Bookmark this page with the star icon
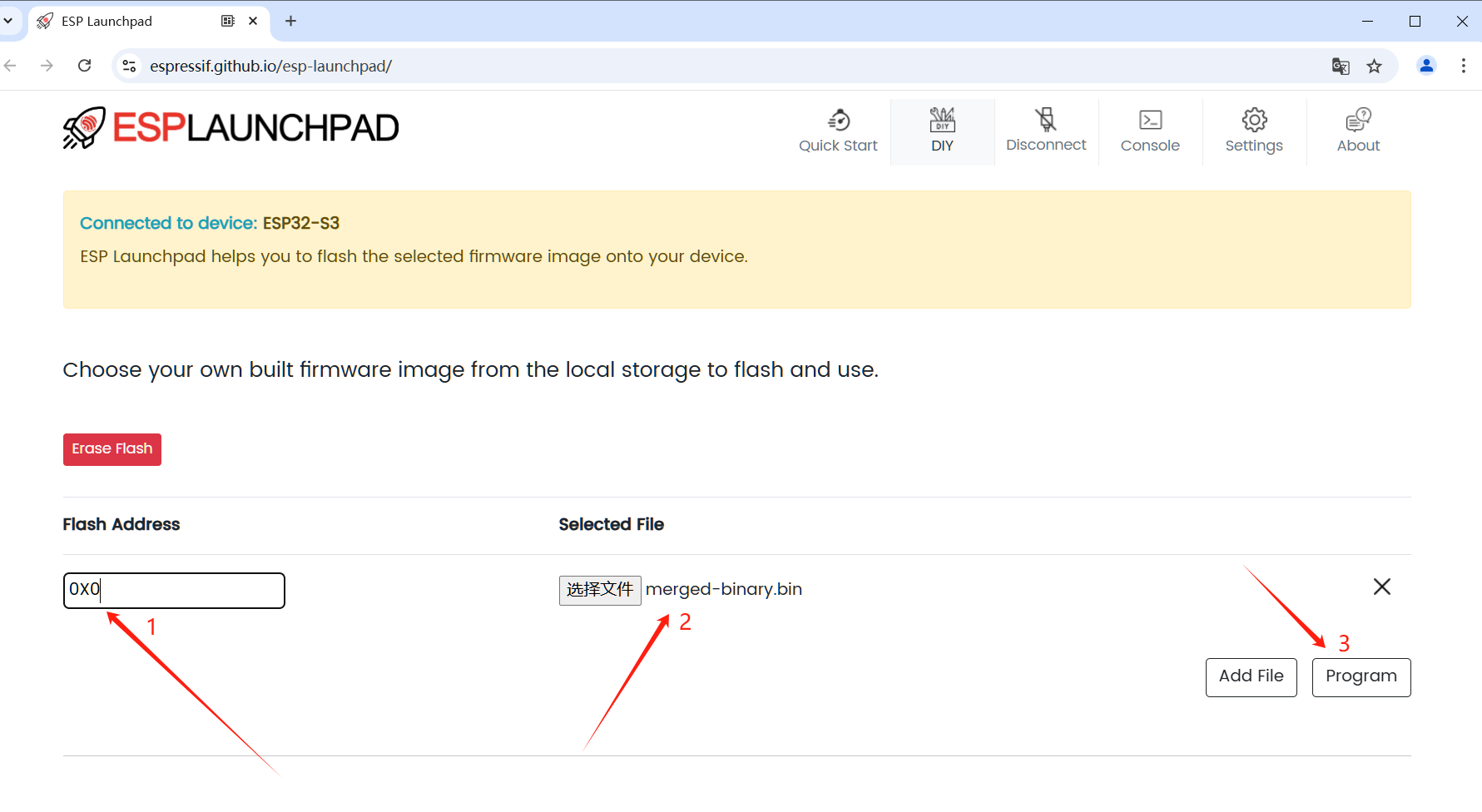Viewport: 1482px width, 812px height. click(1374, 67)
